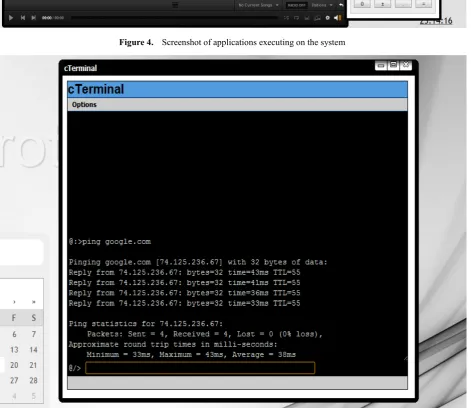Click the 'Packets: Sent = 4' line

point(205,334)
